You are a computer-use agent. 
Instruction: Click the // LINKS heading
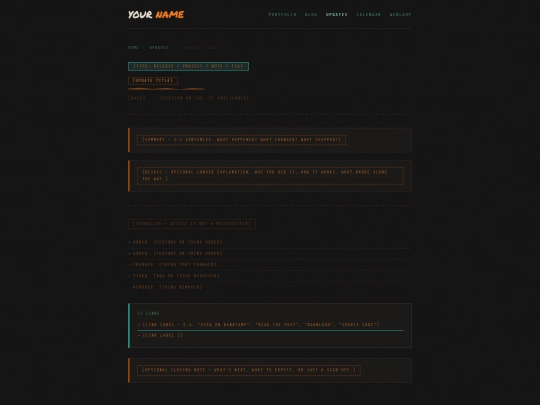(x=148, y=313)
